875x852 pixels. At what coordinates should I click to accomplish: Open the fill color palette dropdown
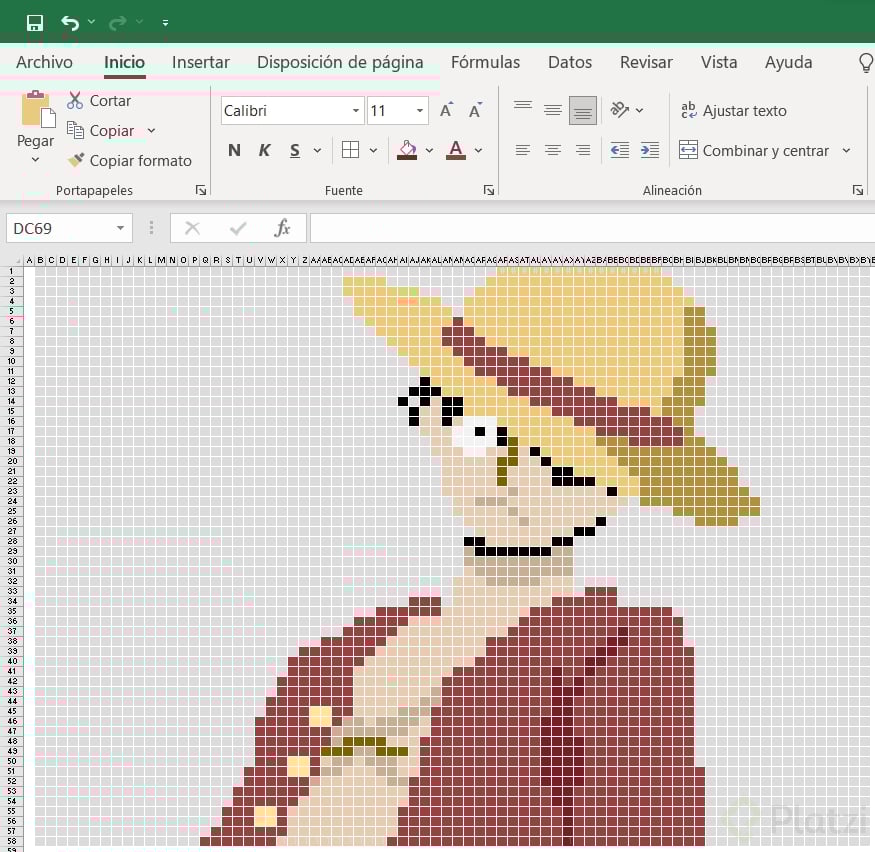(429, 150)
